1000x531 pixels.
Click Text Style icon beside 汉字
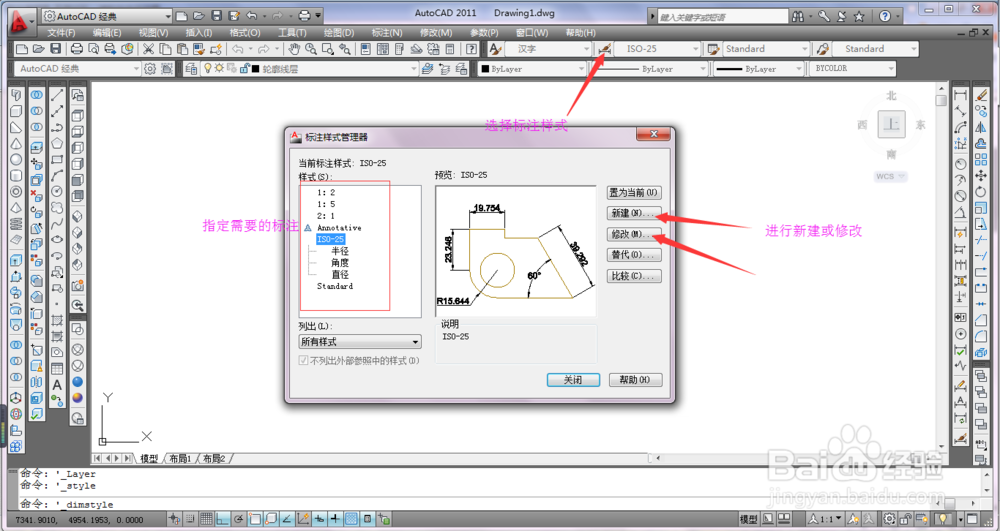[496, 48]
